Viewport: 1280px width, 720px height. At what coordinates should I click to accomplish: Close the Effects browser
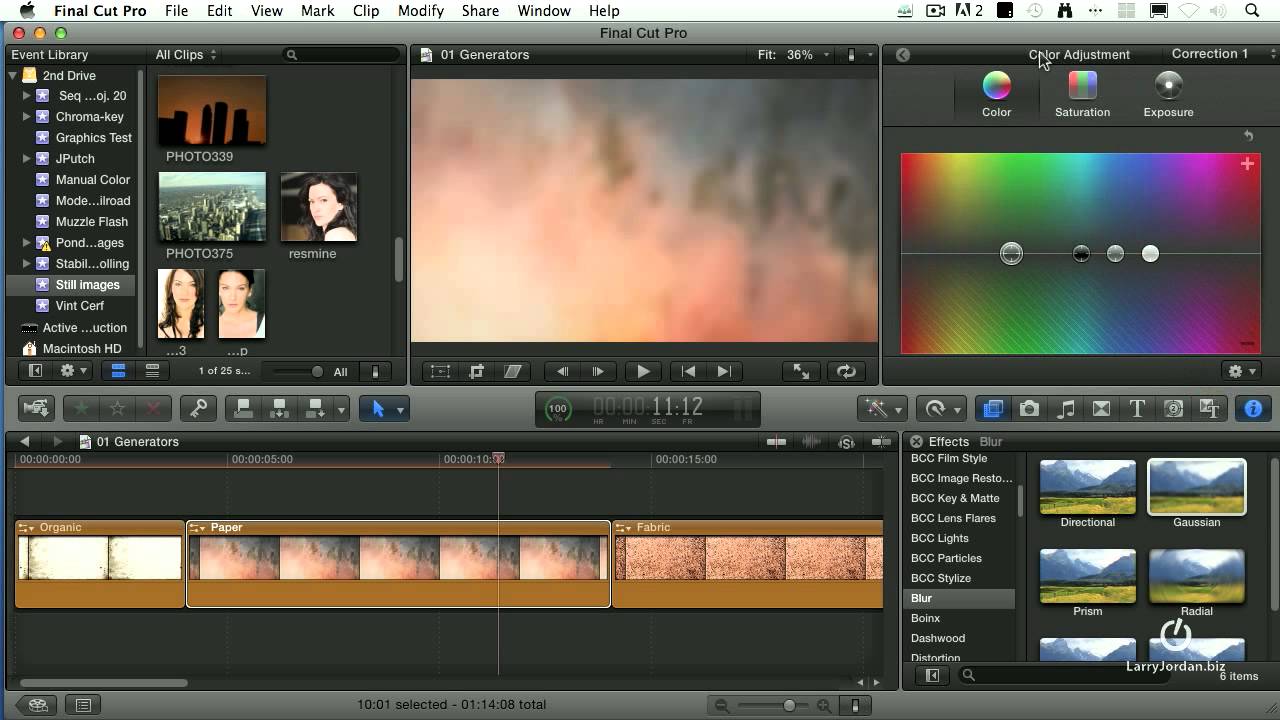pos(916,441)
